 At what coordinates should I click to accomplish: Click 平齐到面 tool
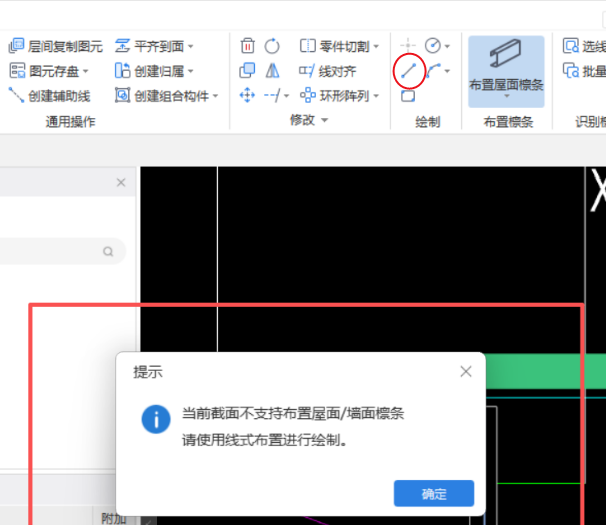pyautogui.click(x=150, y=46)
